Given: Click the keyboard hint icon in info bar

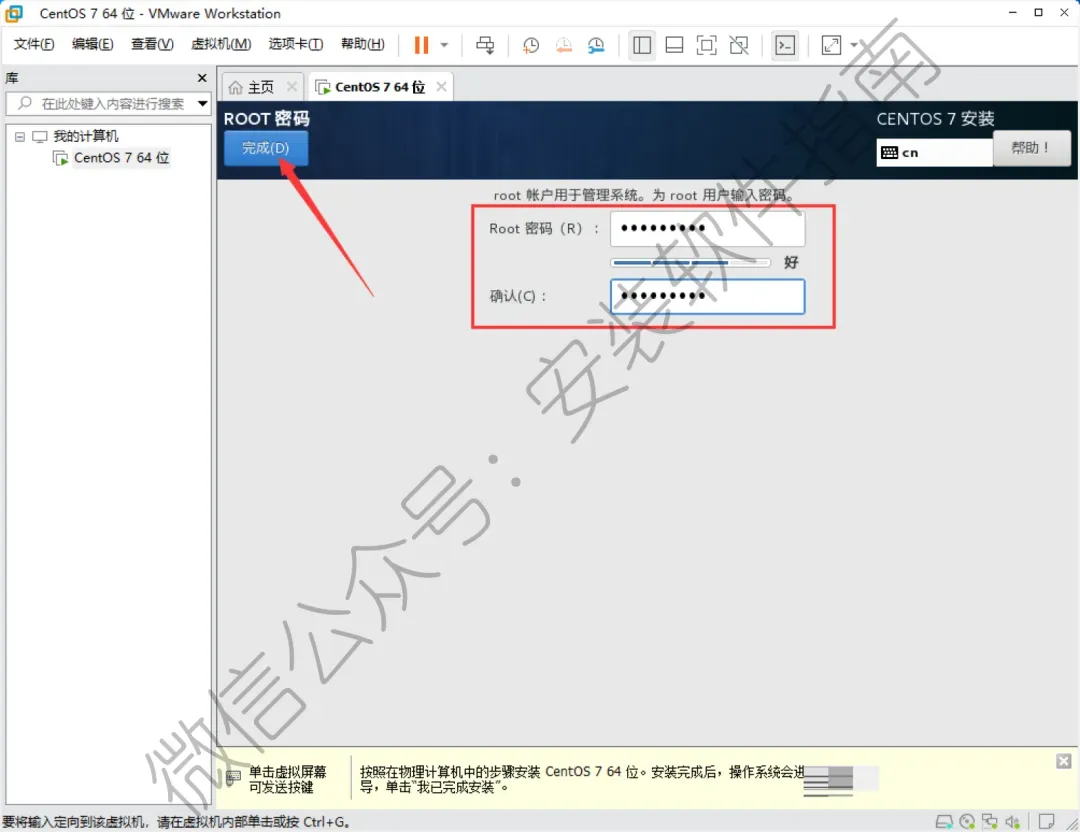Looking at the screenshot, I should click(233, 778).
